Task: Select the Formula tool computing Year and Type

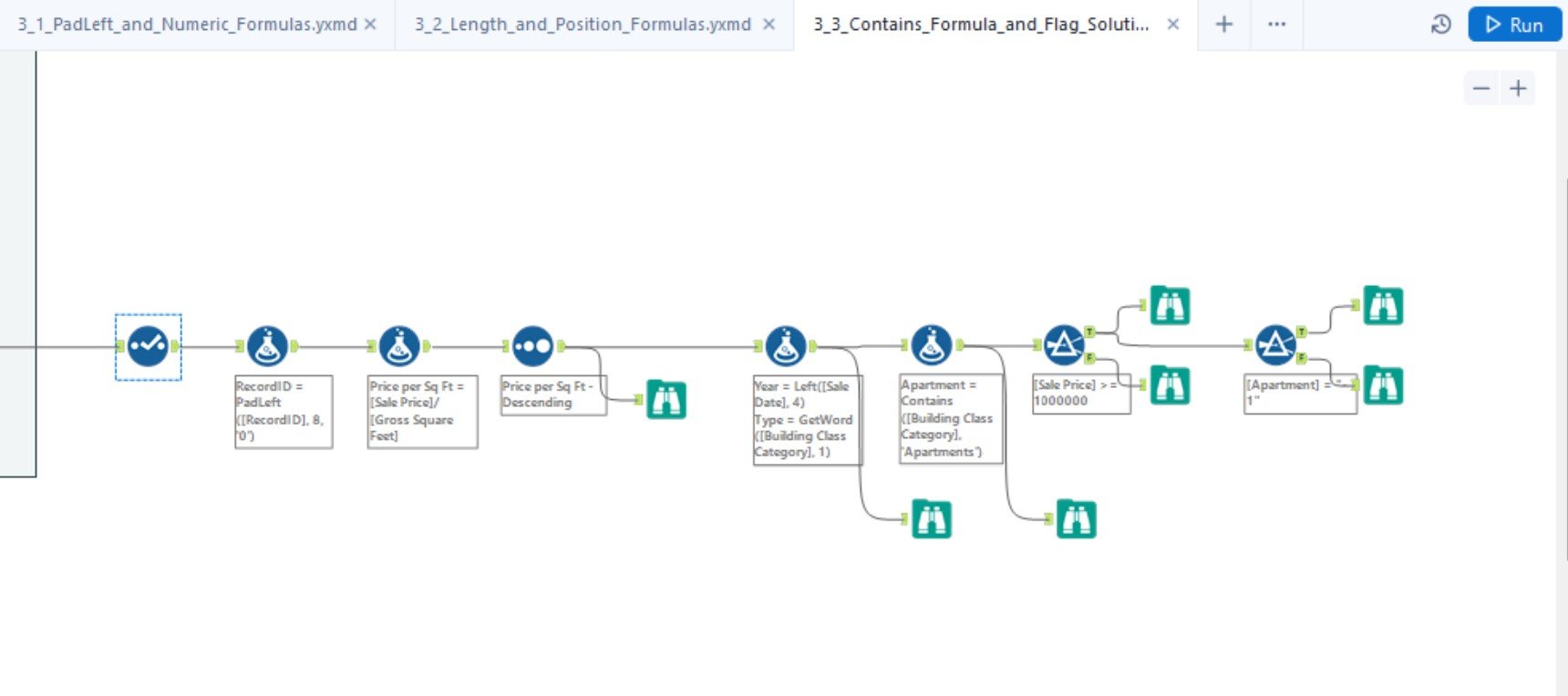Action: click(786, 346)
